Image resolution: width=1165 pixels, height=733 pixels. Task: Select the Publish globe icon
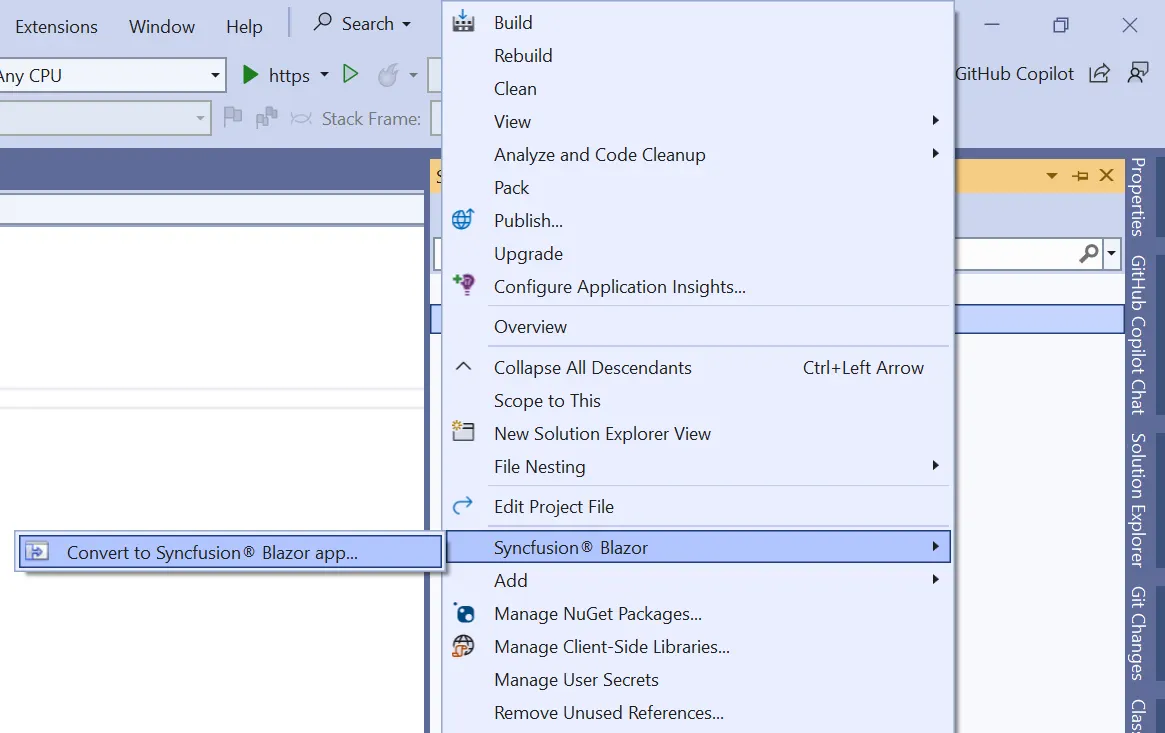462,219
